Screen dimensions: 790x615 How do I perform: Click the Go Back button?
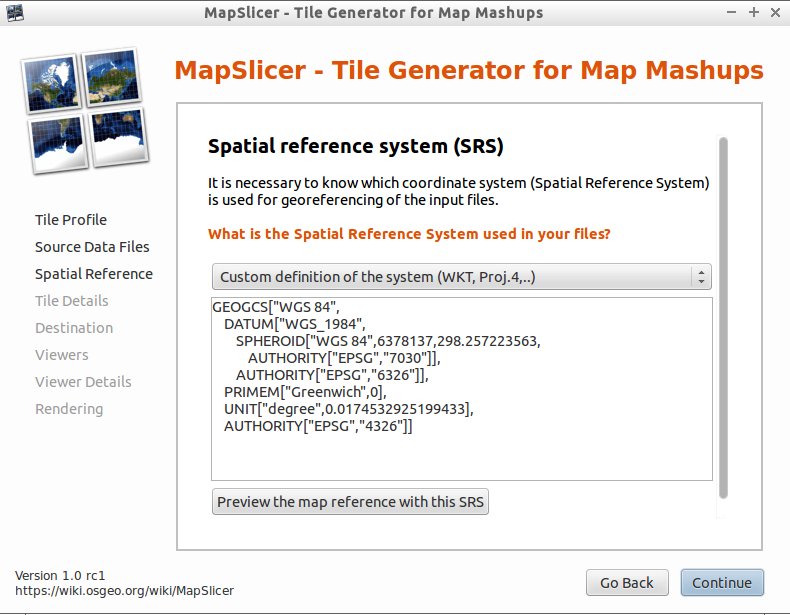pos(627,583)
